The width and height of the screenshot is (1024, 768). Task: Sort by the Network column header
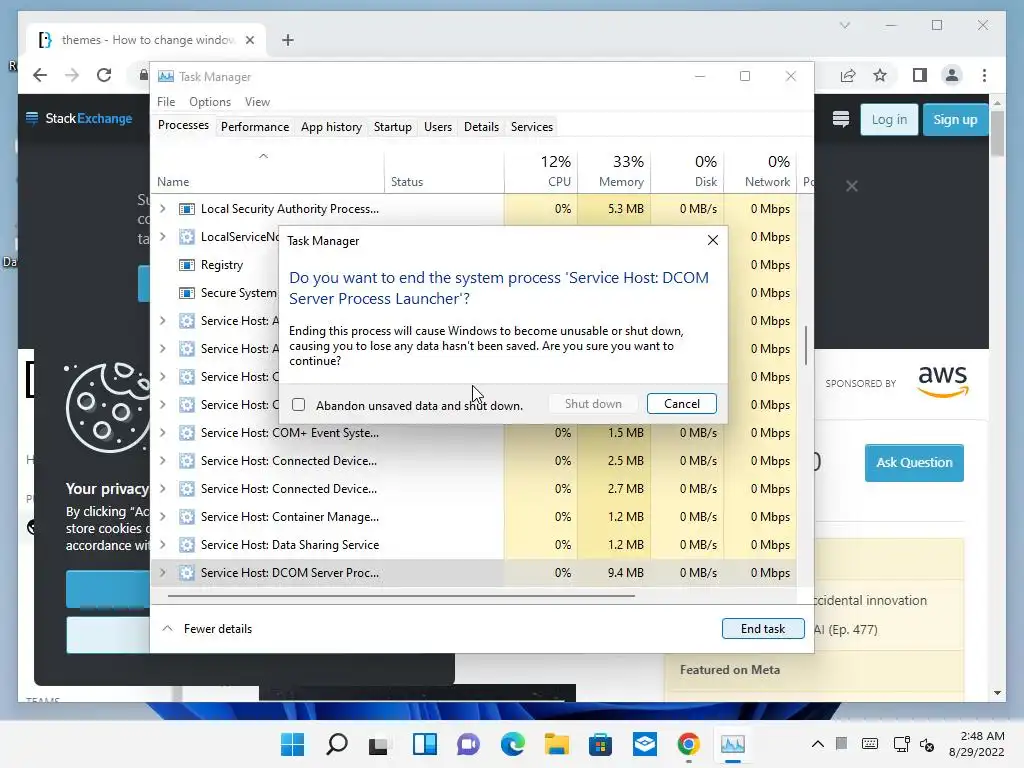click(760, 171)
